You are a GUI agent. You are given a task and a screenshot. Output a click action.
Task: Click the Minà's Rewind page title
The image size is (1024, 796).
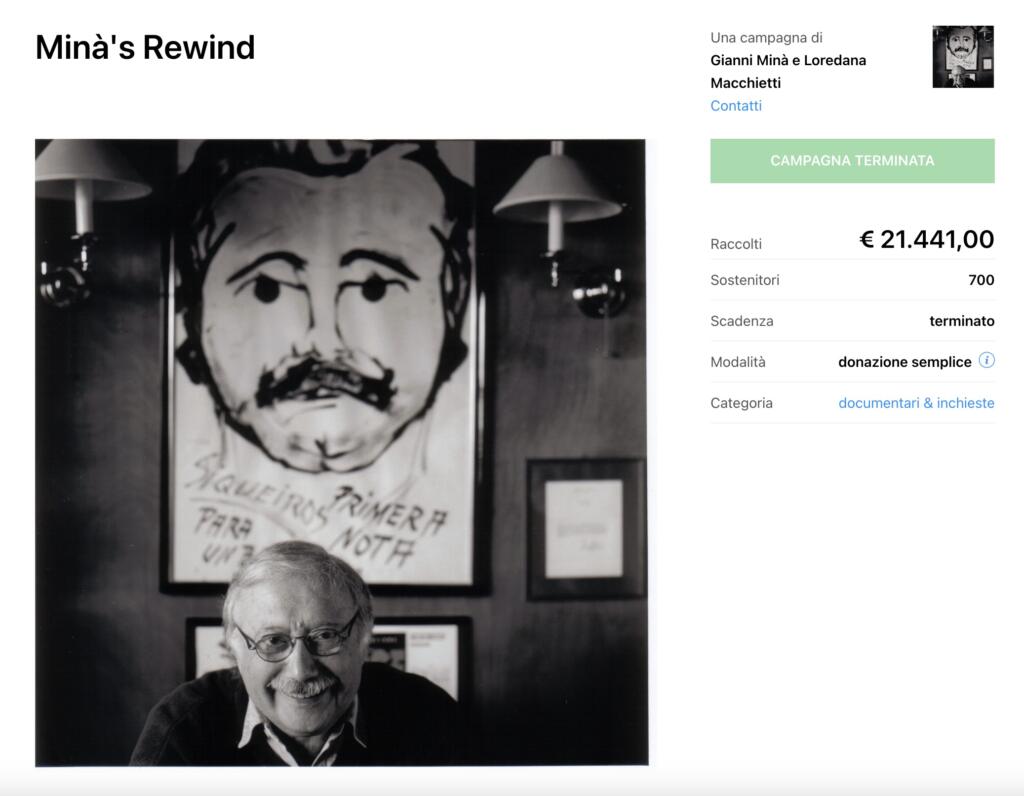(x=145, y=48)
